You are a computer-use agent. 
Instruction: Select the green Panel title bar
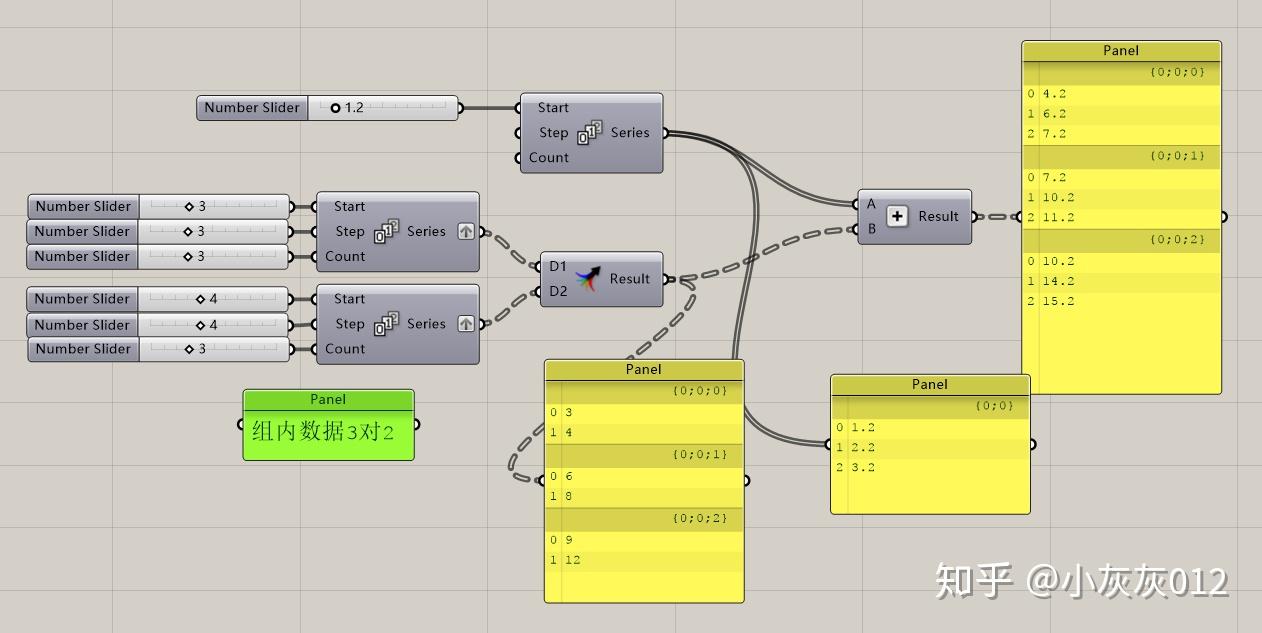(328, 399)
